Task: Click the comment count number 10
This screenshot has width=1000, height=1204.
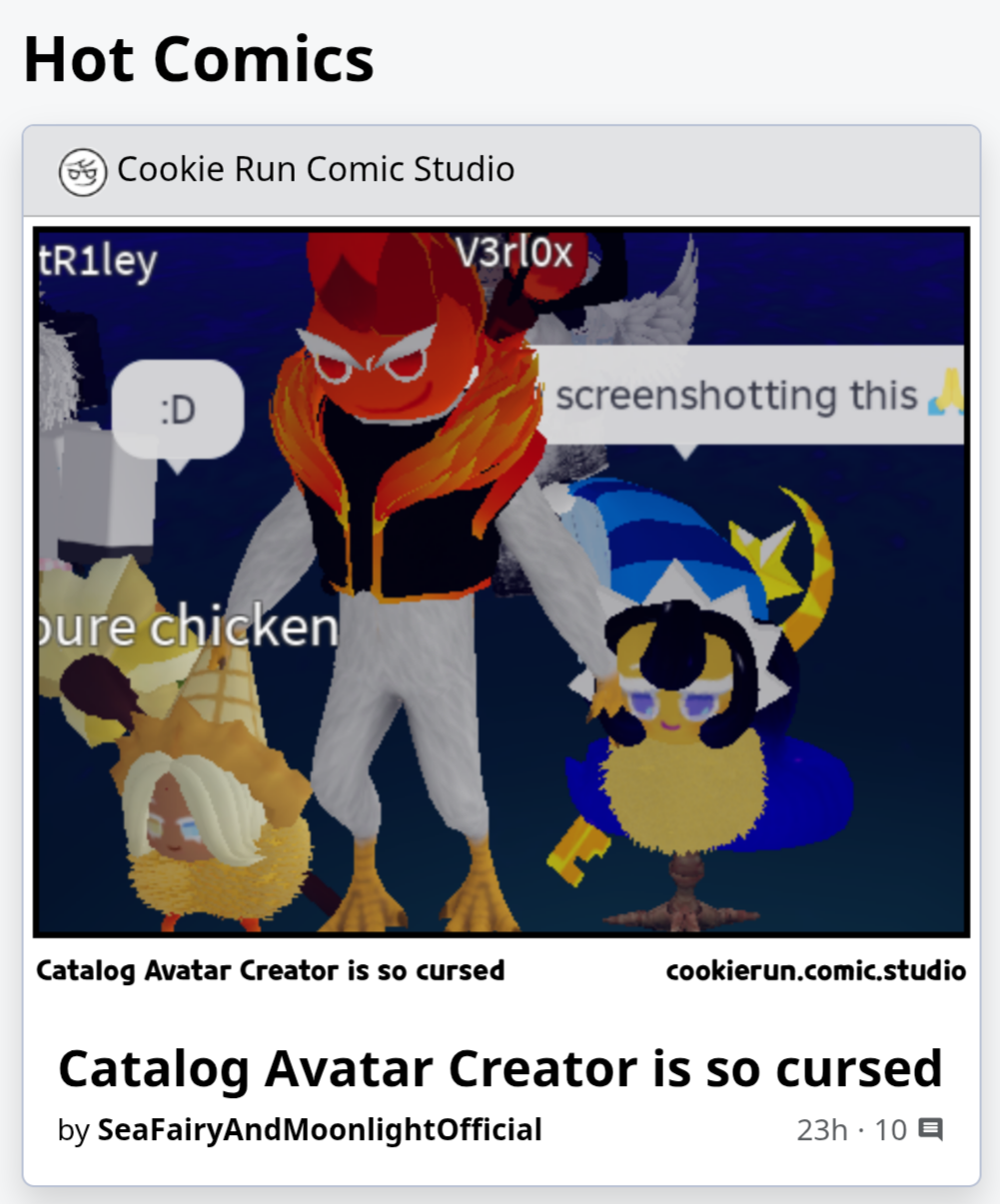Action: 890,1130
